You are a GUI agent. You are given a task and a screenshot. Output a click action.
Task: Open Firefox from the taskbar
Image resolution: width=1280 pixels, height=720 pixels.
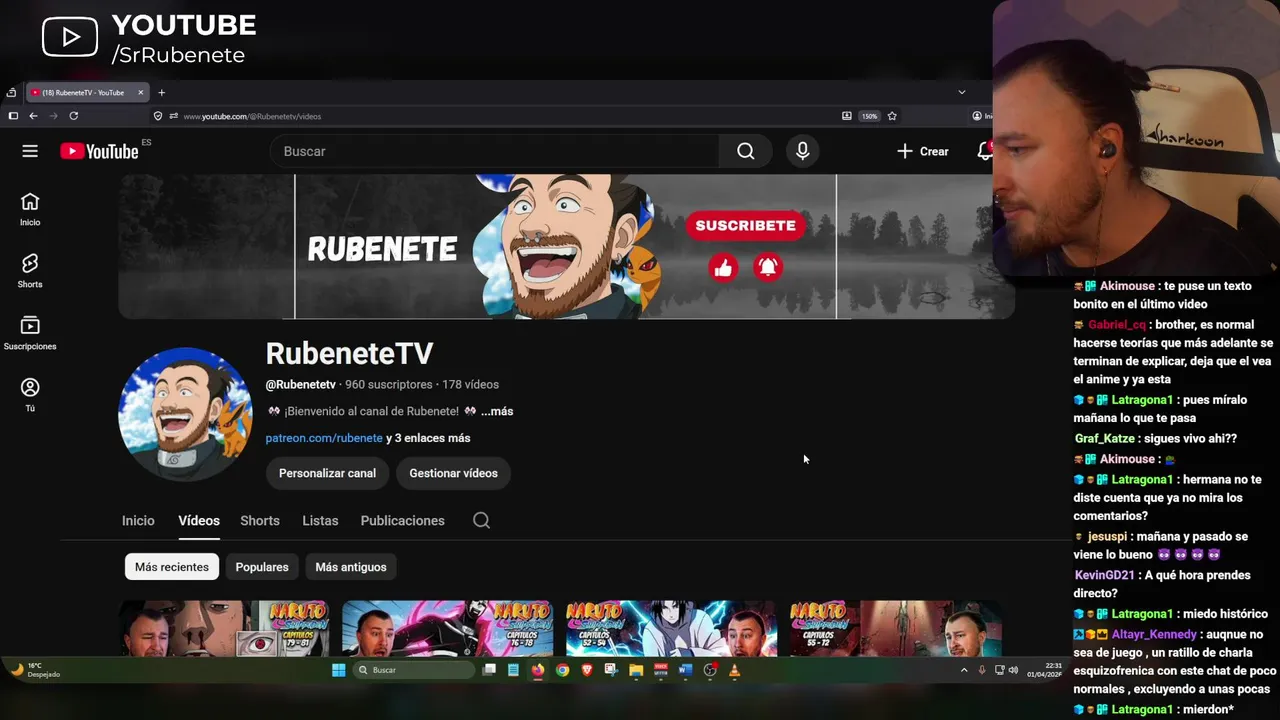click(538, 670)
